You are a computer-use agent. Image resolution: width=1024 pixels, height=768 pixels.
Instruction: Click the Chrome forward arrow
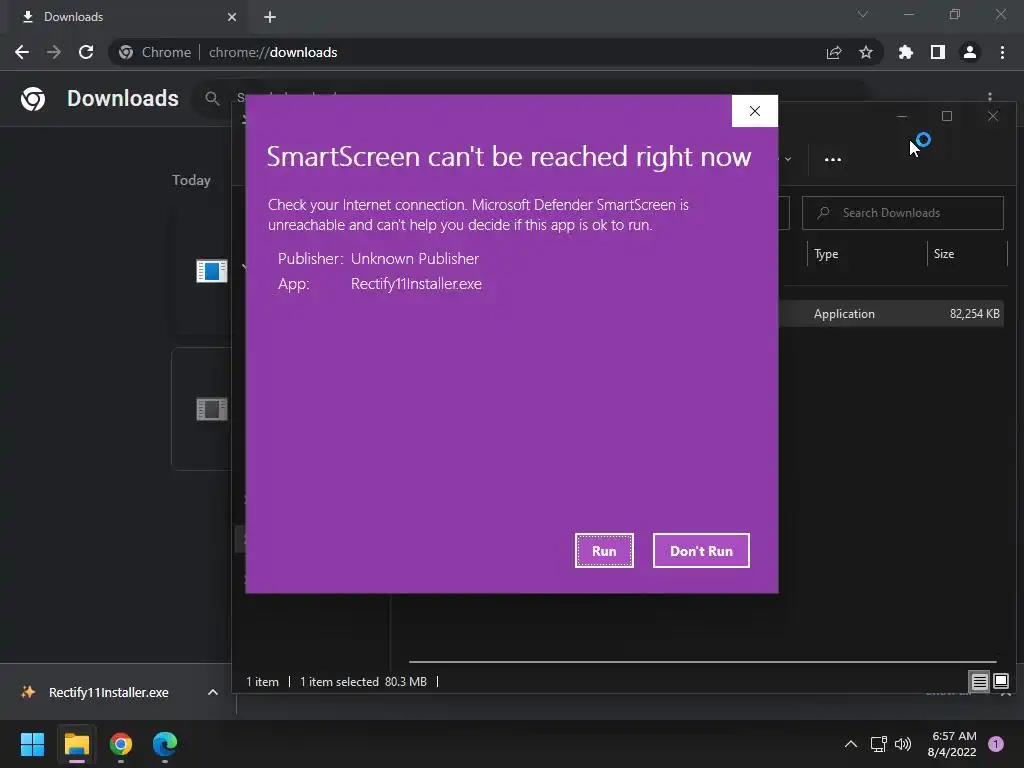point(54,52)
